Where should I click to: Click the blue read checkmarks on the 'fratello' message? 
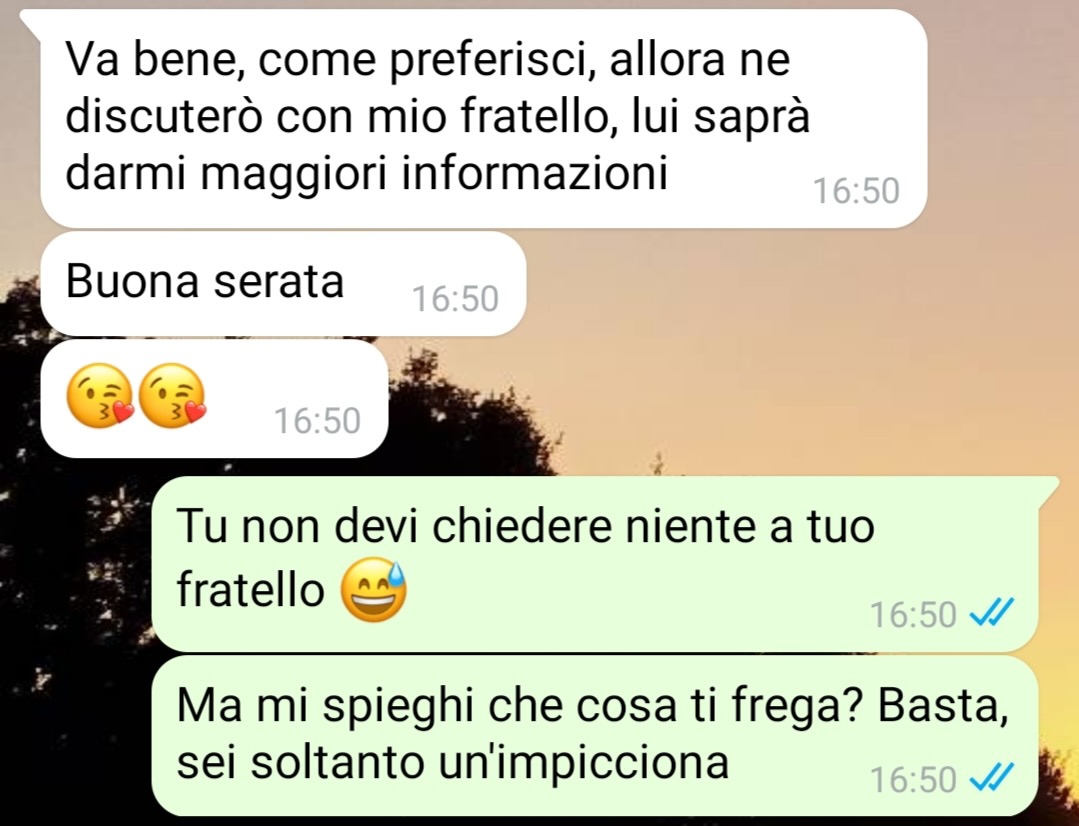991,612
